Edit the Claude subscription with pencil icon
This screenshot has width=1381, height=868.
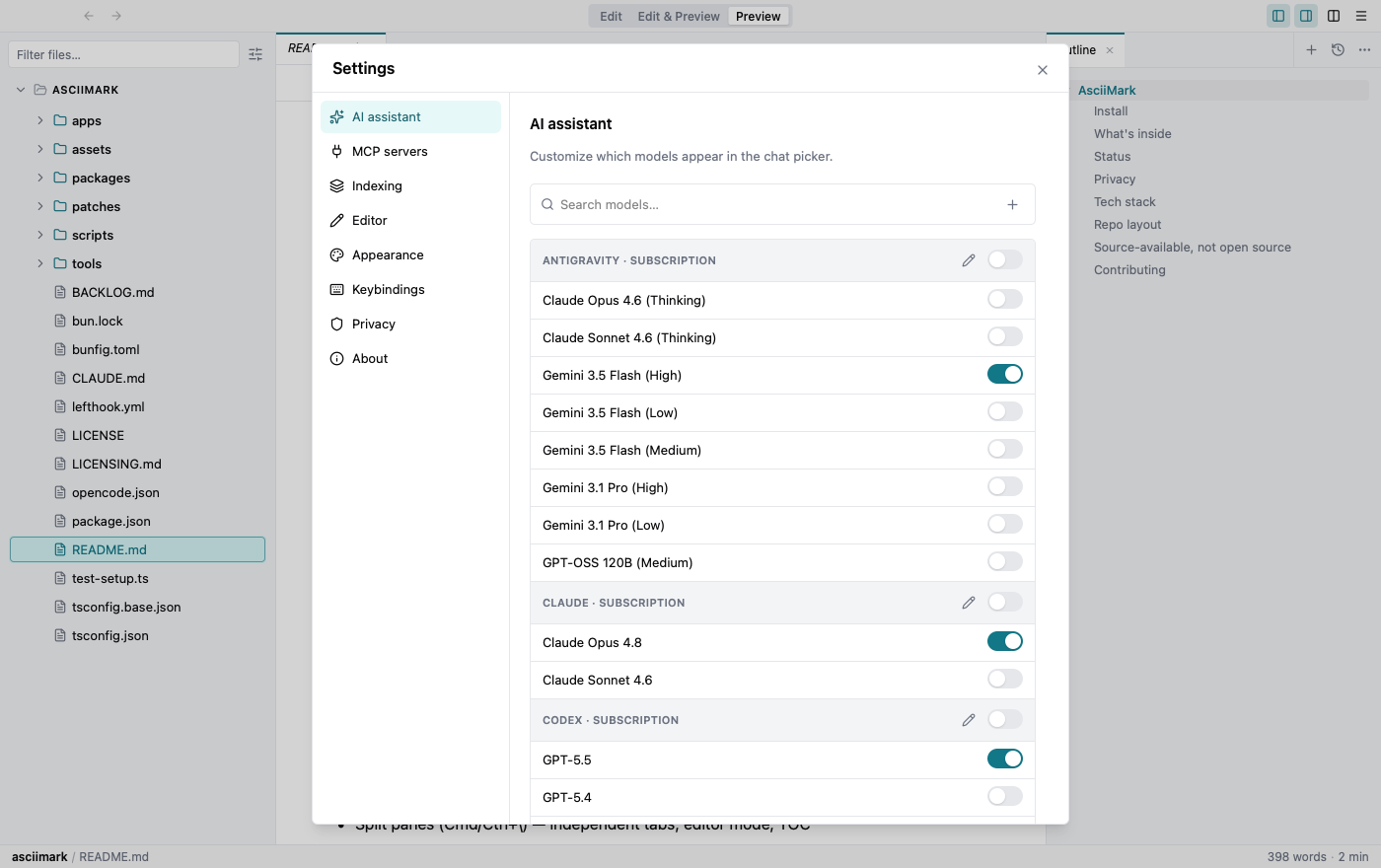pos(969,603)
